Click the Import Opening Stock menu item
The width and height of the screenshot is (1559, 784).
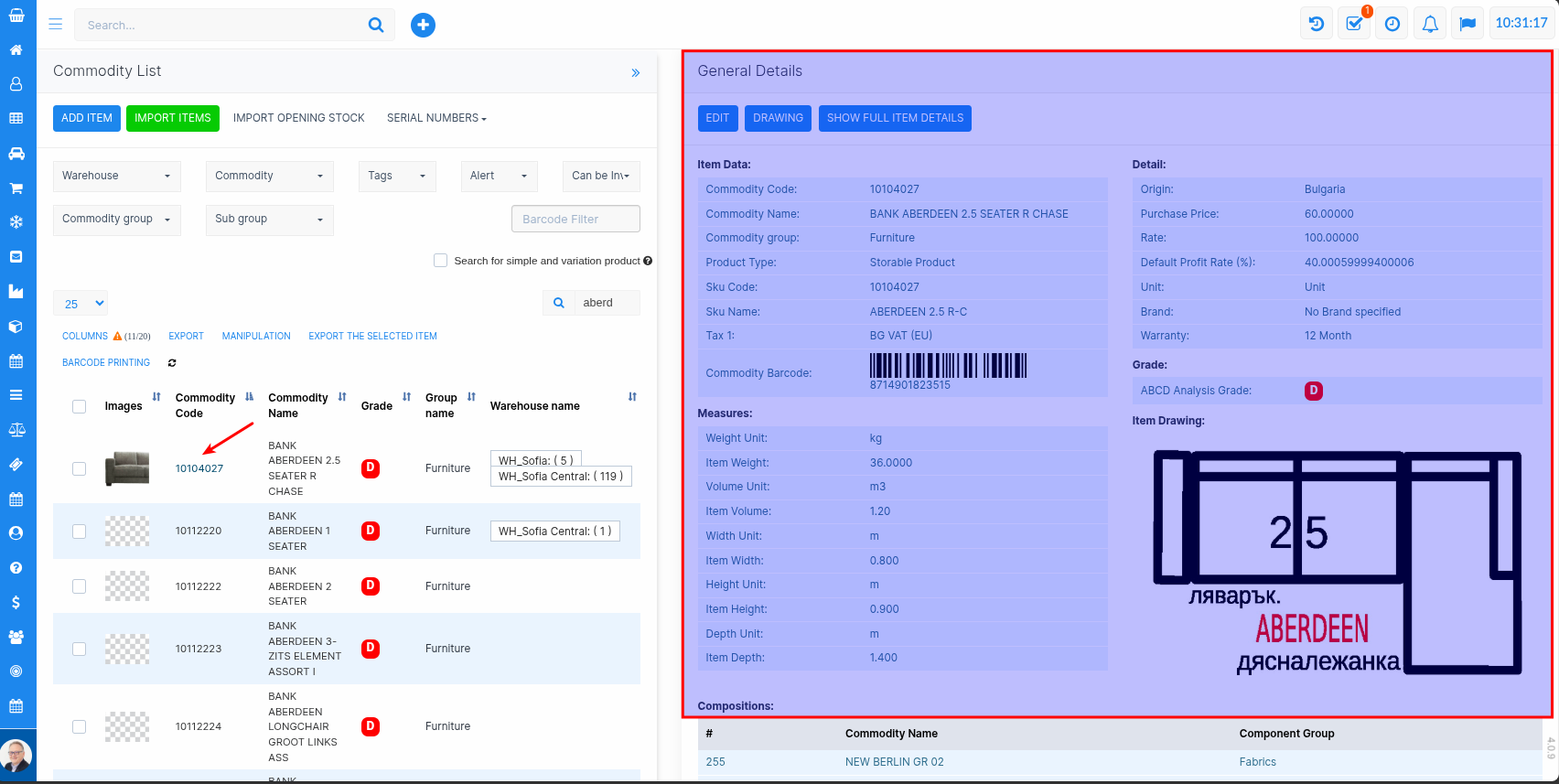pos(298,118)
